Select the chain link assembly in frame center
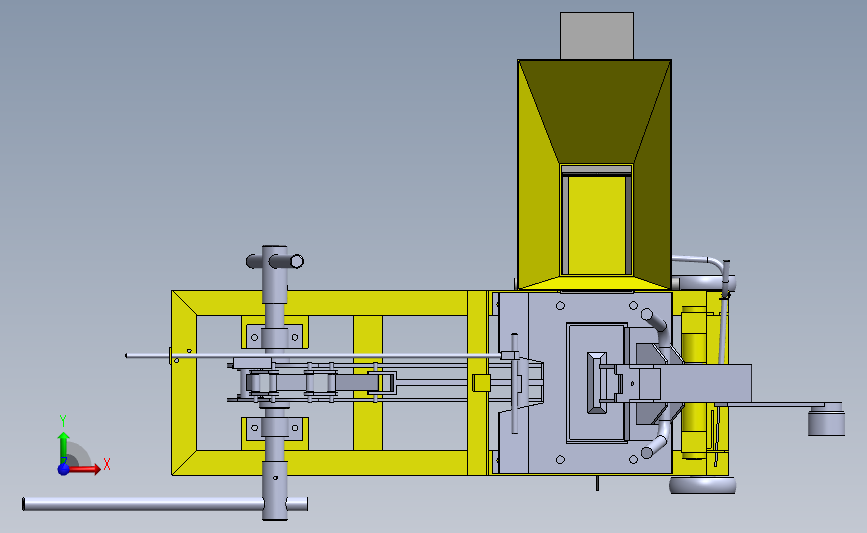Screen dimensions: 867x533 click(x=320, y=382)
